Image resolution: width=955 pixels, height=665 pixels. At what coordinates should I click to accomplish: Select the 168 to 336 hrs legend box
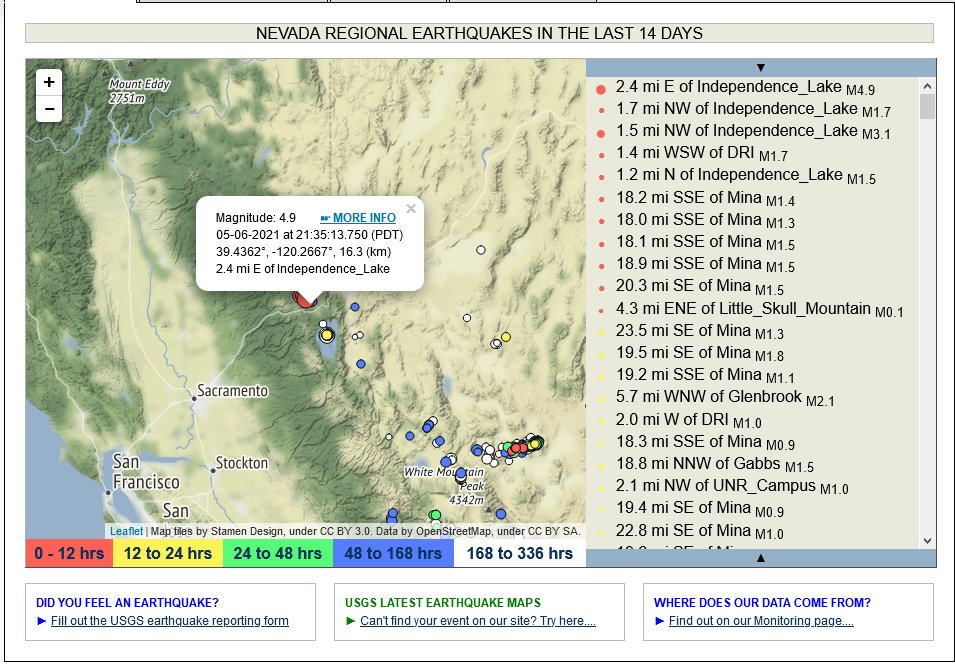[520, 554]
